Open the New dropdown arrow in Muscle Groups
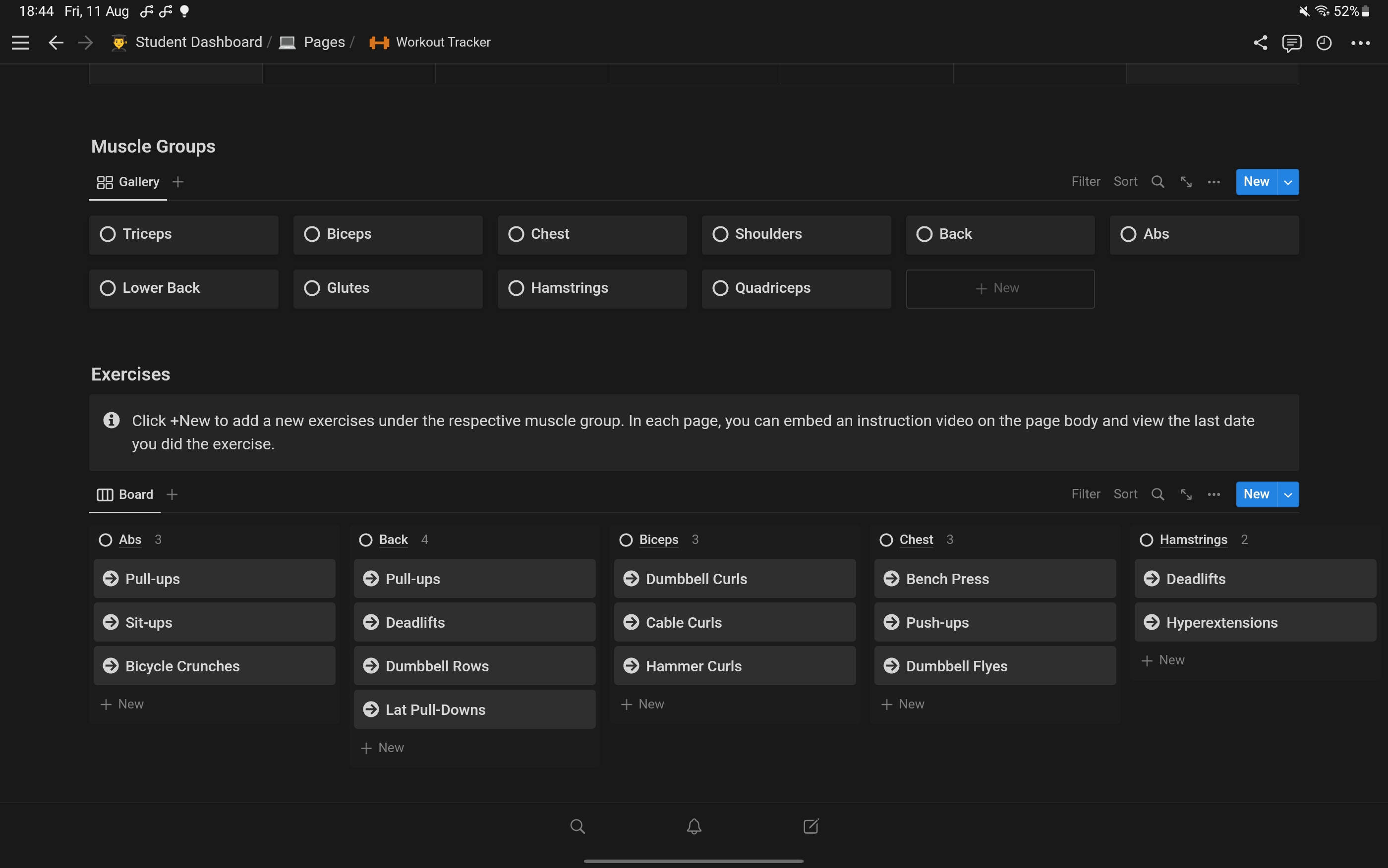 [1287, 182]
